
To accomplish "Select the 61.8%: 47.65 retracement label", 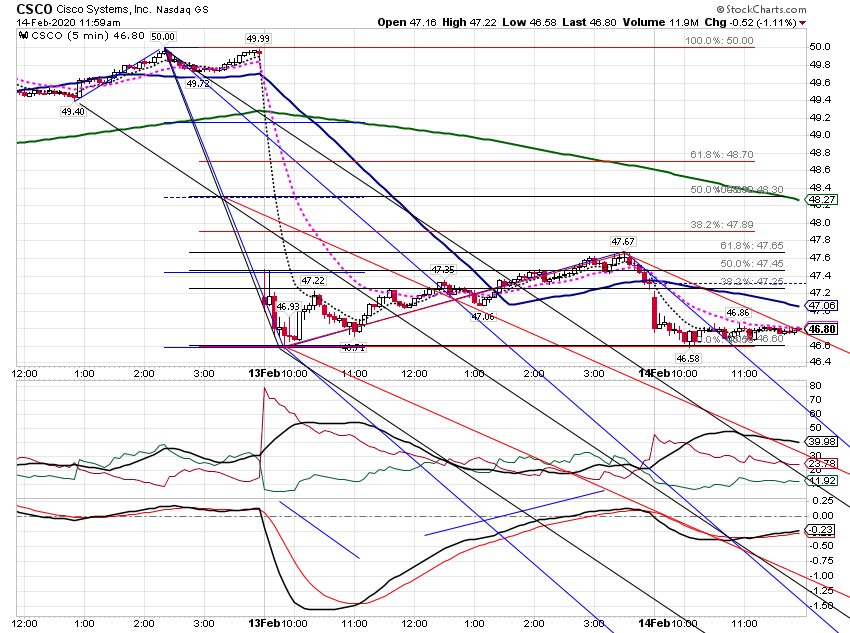I will [751, 246].
